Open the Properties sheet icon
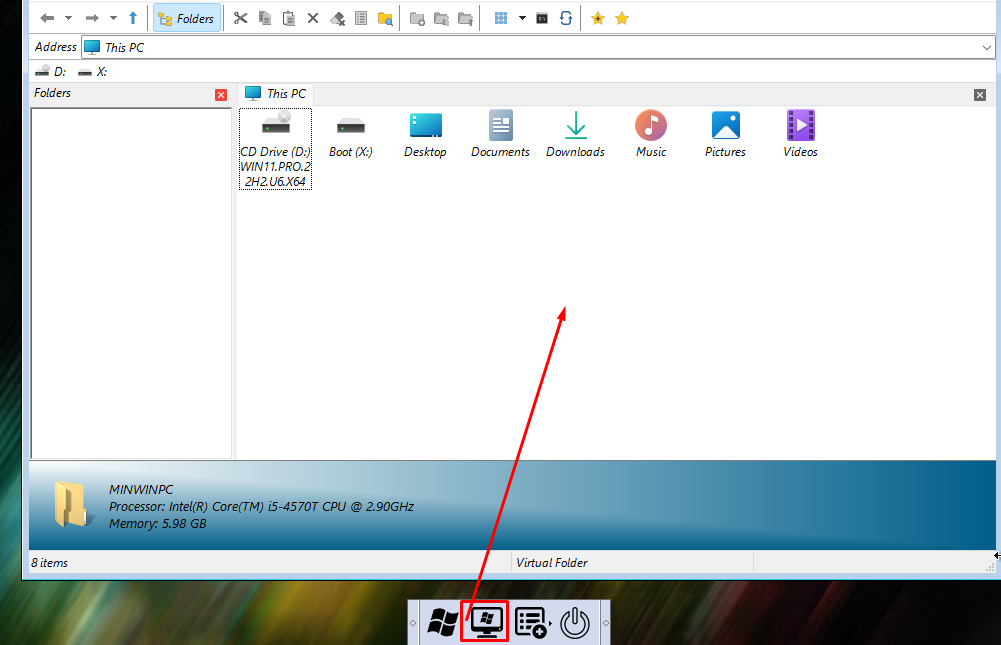Image resolution: width=1001 pixels, height=645 pixels. point(361,19)
